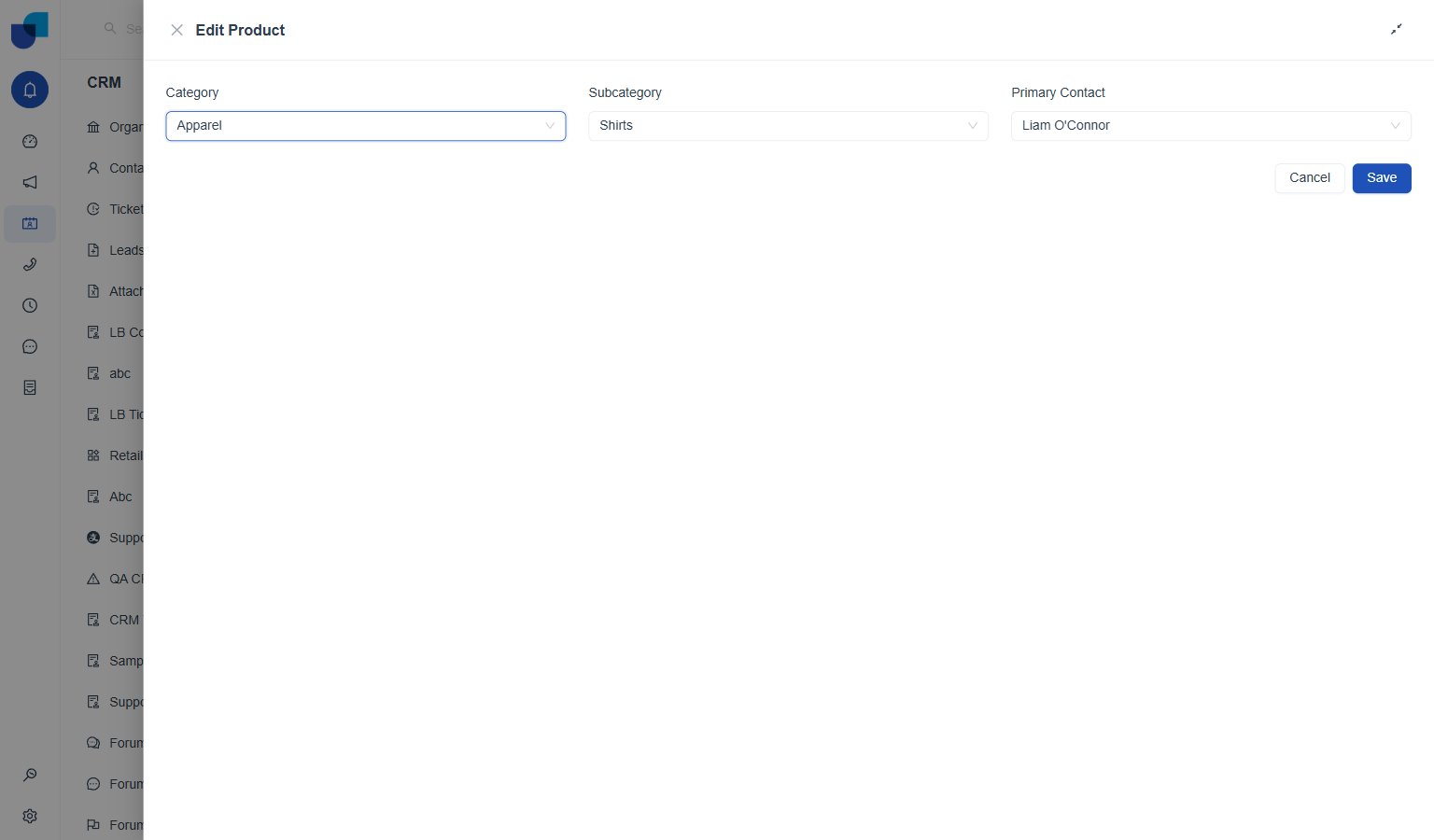
Task: Open the search tool icon near bottom
Action: pos(30,775)
